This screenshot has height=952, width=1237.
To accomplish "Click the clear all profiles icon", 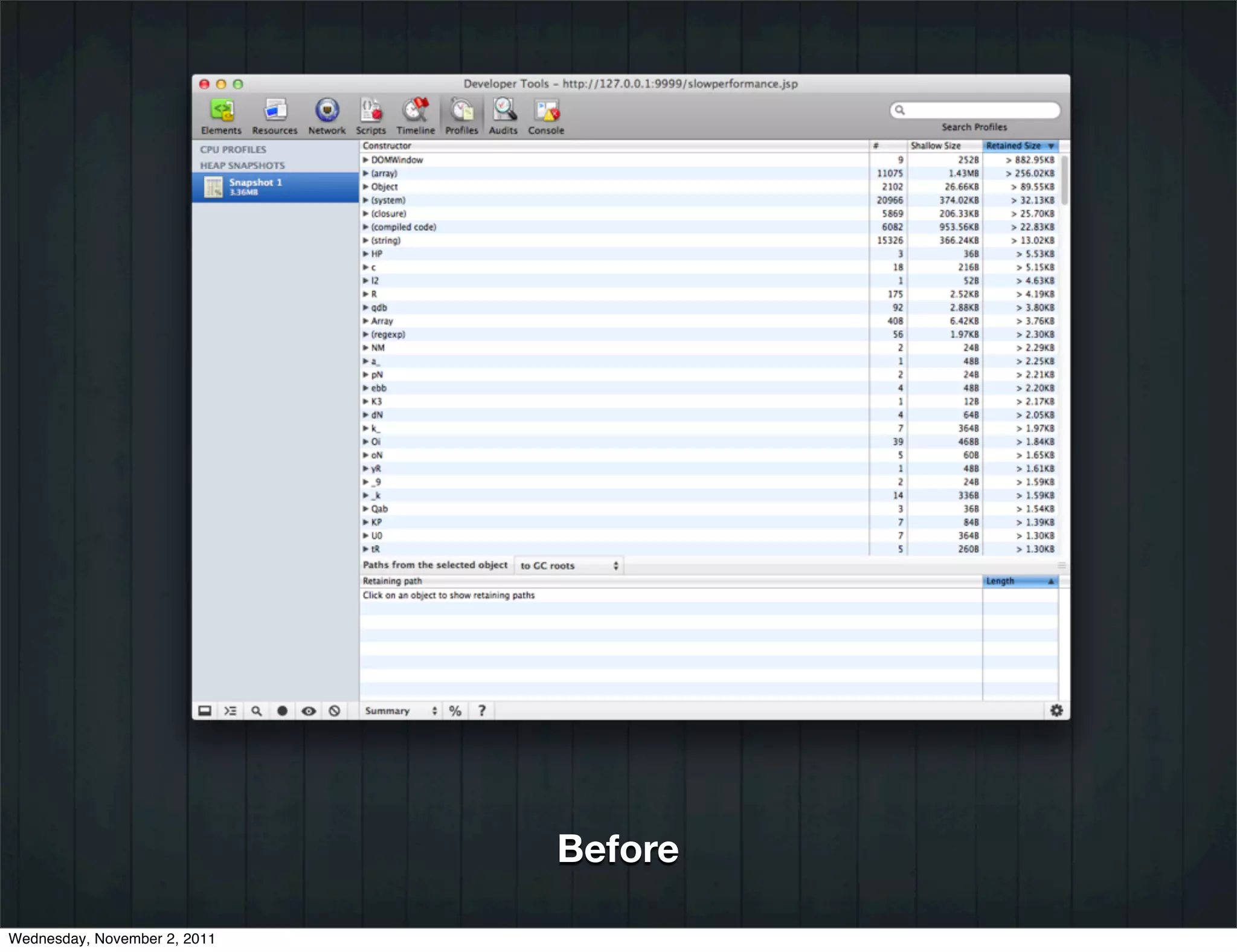I will click(335, 711).
